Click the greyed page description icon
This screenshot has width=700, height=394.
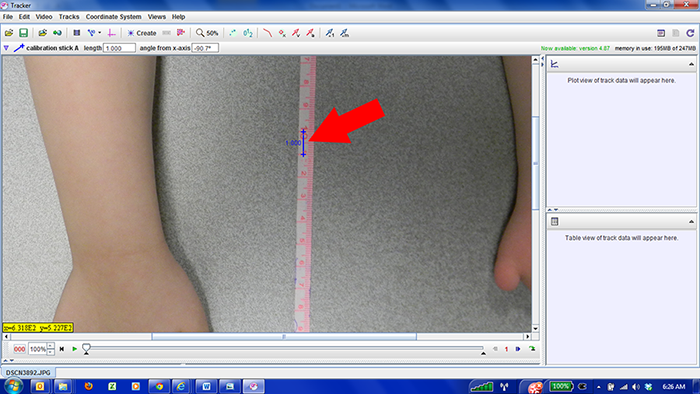pos(676,33)
